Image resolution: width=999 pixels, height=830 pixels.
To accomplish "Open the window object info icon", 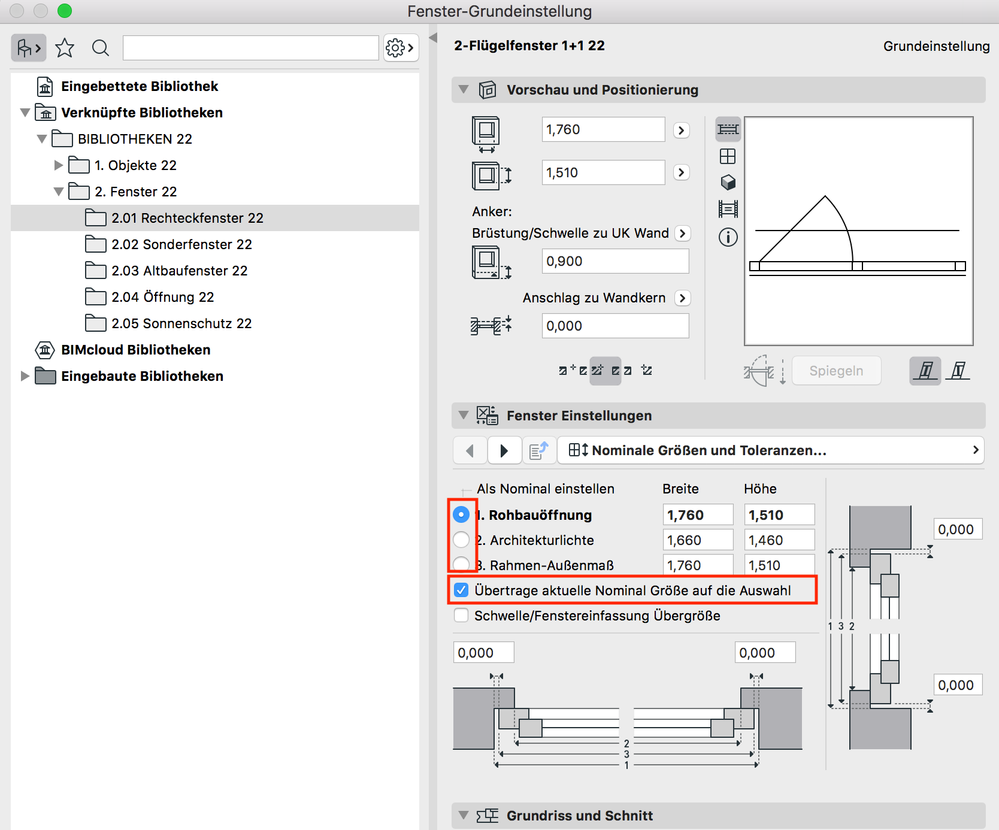I will click(728, 237).
